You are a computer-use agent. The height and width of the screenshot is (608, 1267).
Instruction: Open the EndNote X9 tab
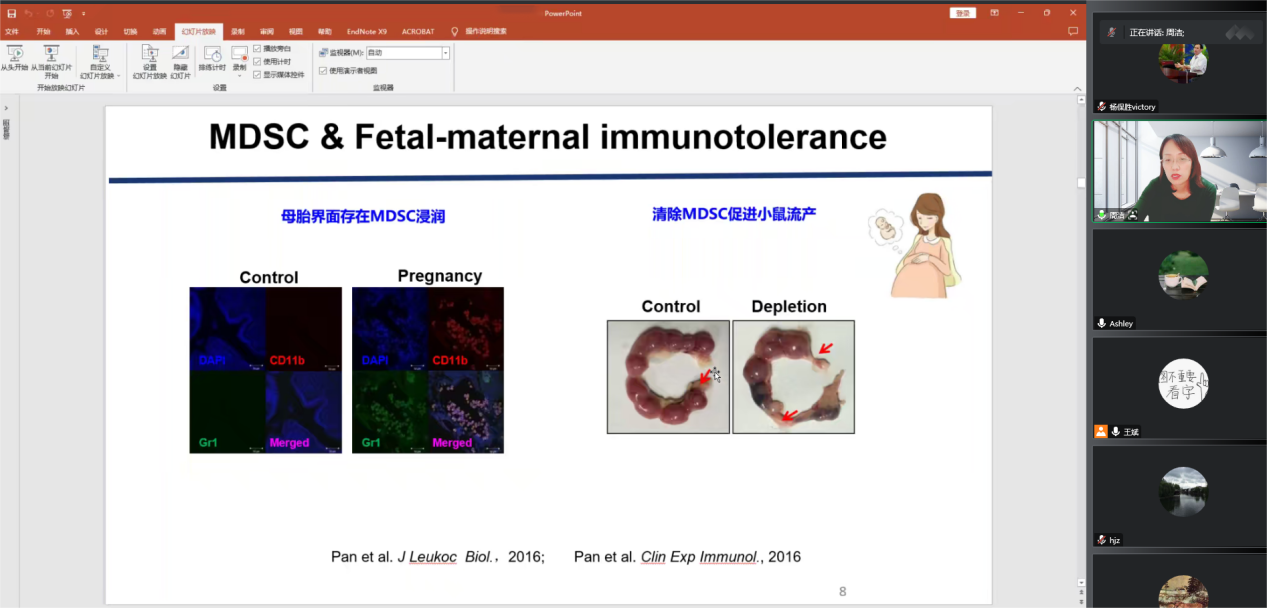(366, 31)
